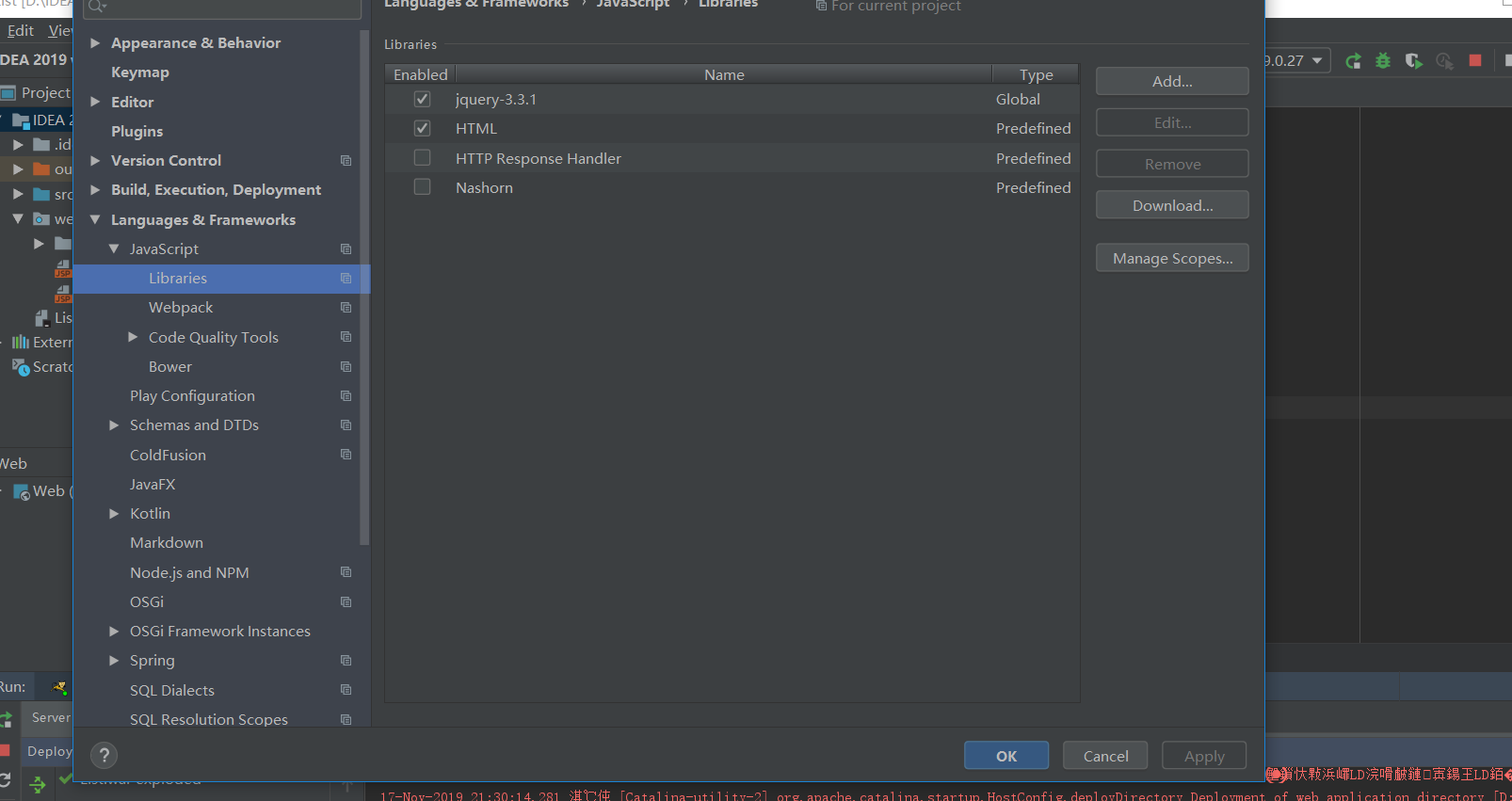This screenshot has width=1512, height=801.
Task: Collapse the JavaScript settings node
Action: pos(114,249)
